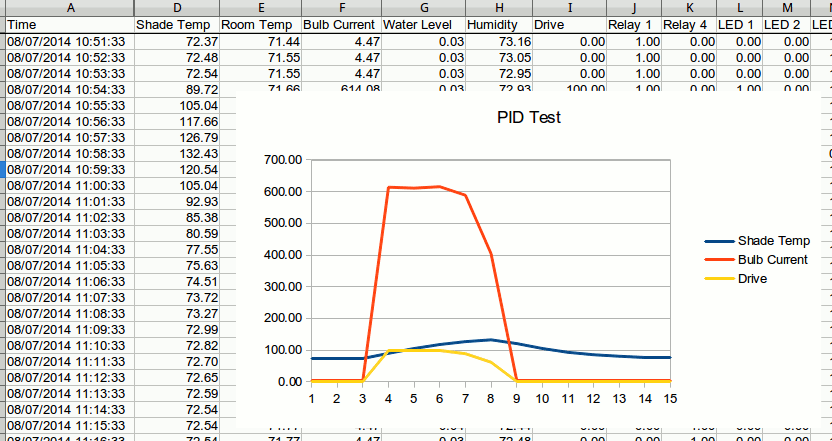Select Room Temp value 71.44

coord(261,42)
